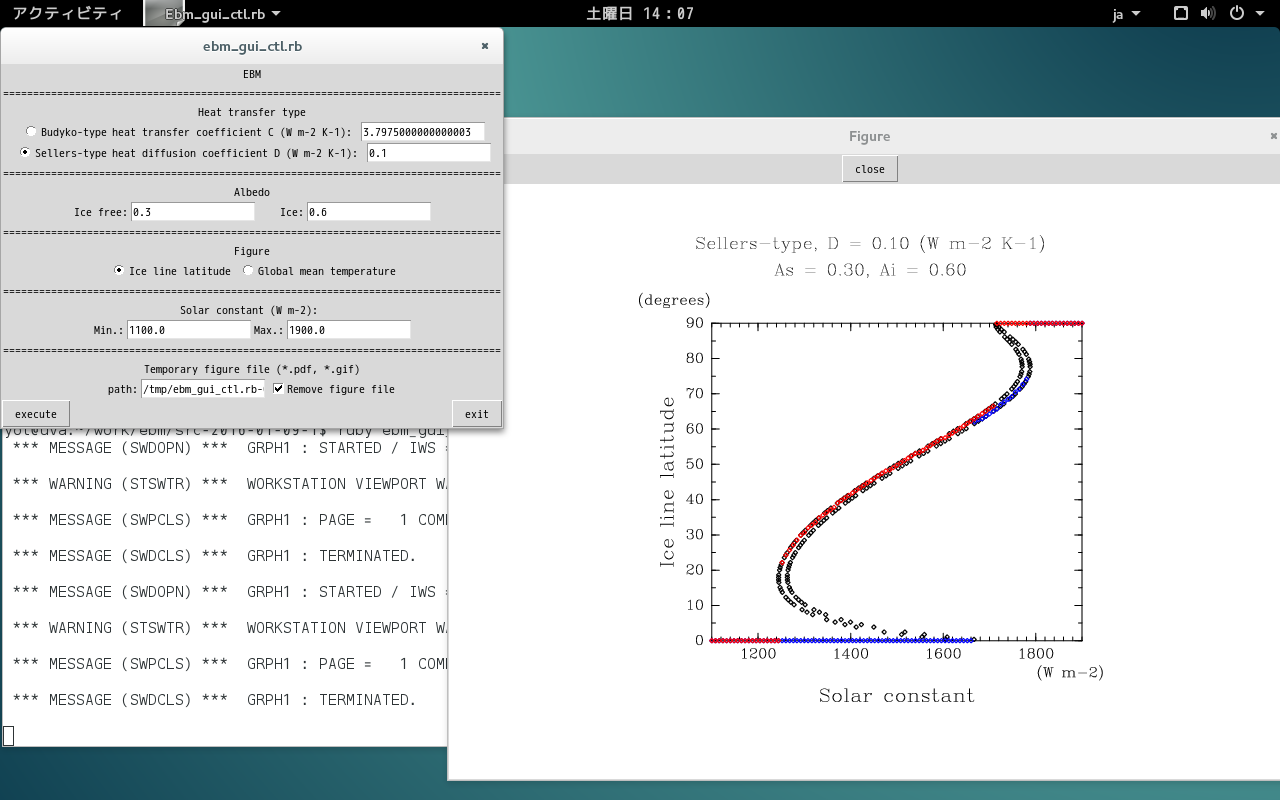The width and height of the screenshot is (1280, 800).
Task: Click the wired network icon in top bar
Action: pos(1180,13)
